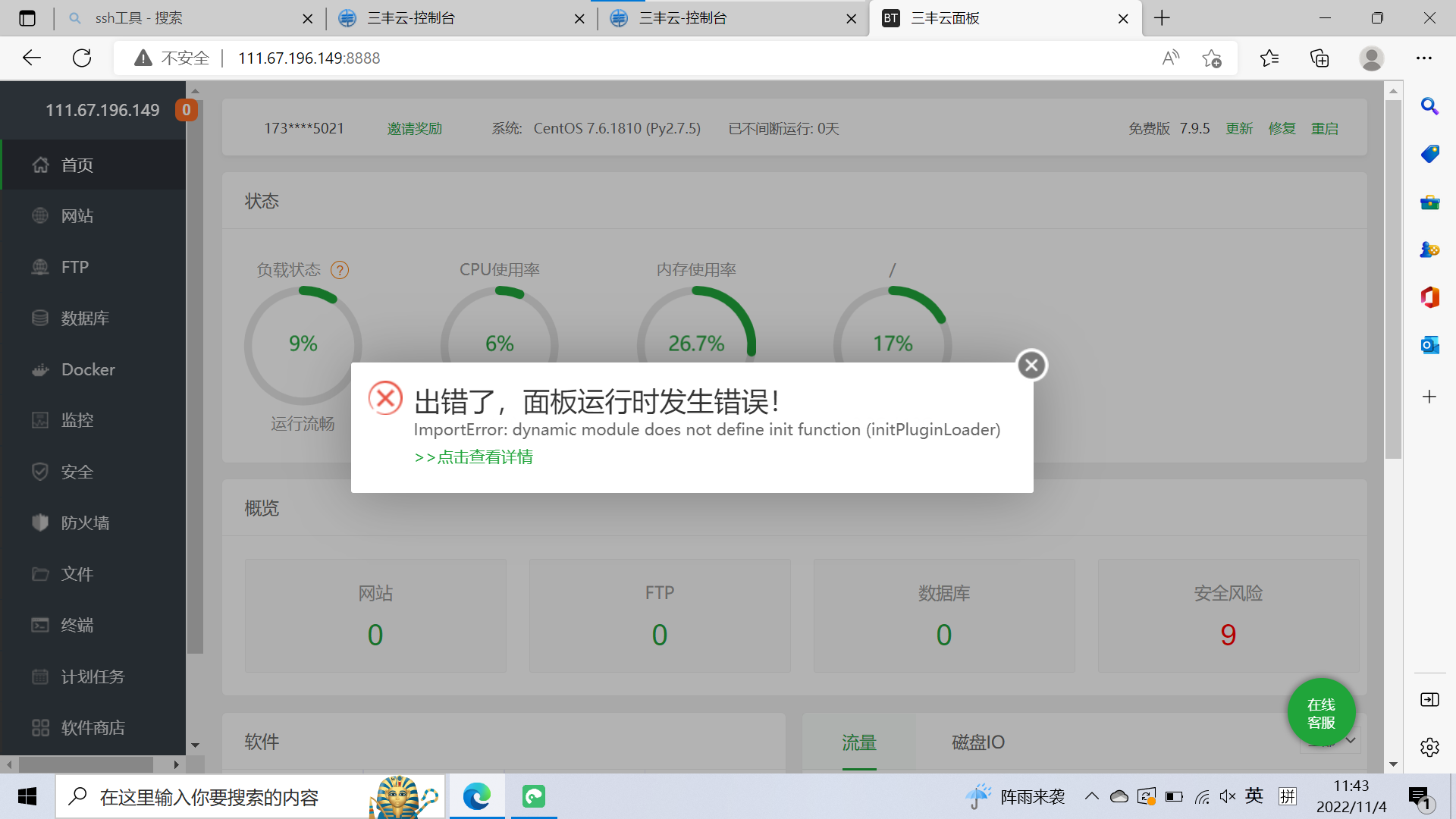Click the 文件 folder icon in sidebar
Viewport: 1456px width, 819px height.
click(x=40, y=574)
